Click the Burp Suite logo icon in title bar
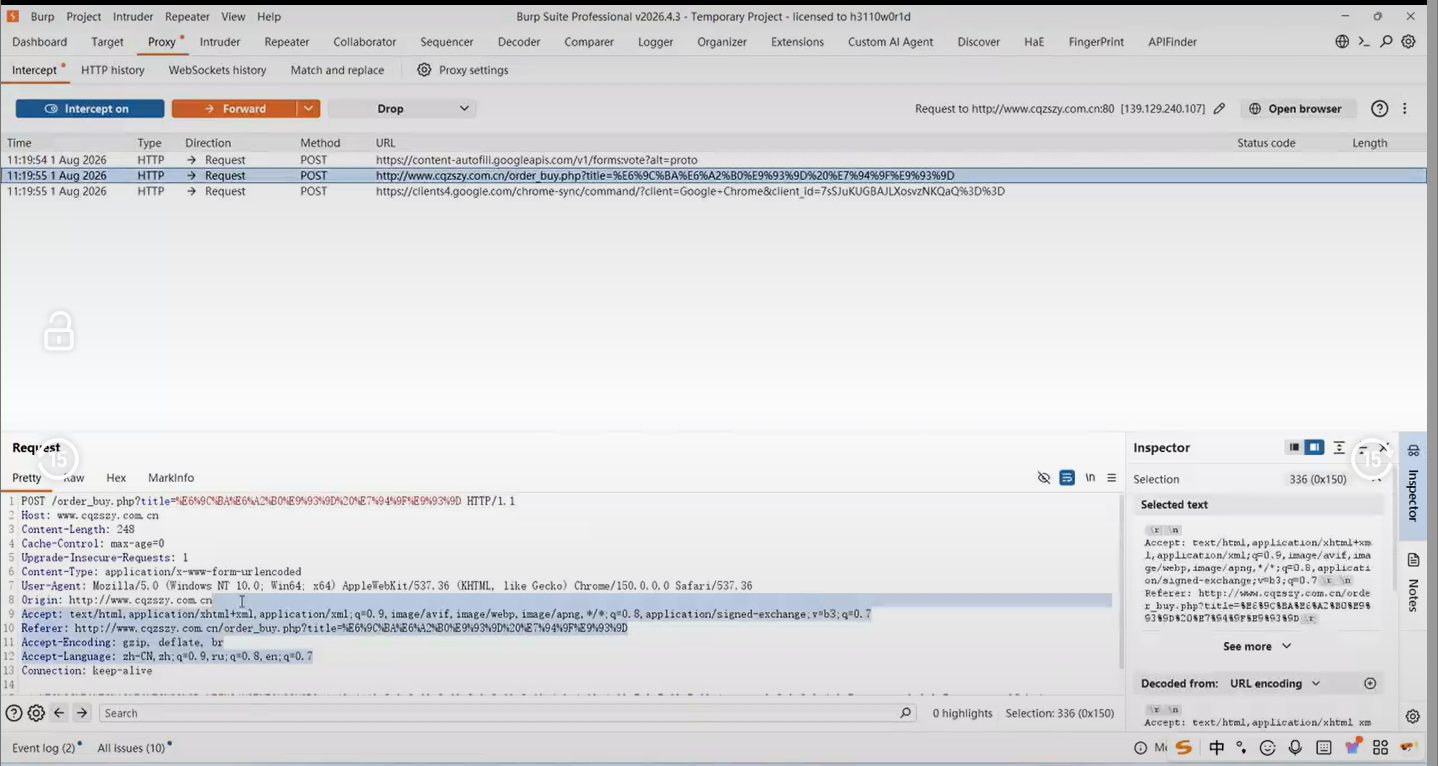Viewport: 1438px width, 766px height. click(13, 16)
